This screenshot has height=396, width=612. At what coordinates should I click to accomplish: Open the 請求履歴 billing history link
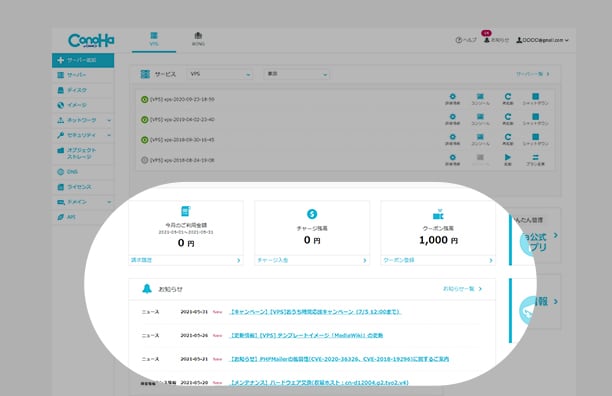click(x=186, y=260)
